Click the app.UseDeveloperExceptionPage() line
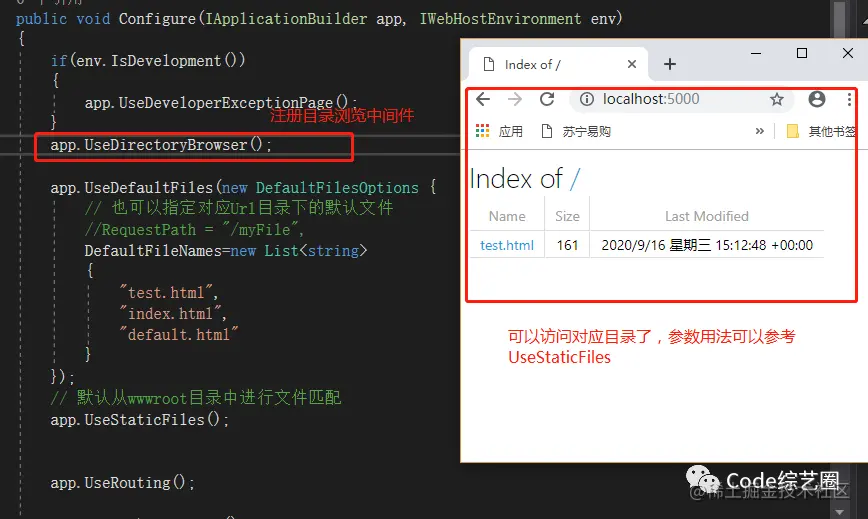The height and width of the screenshot is (519, 868). [220, 103]
